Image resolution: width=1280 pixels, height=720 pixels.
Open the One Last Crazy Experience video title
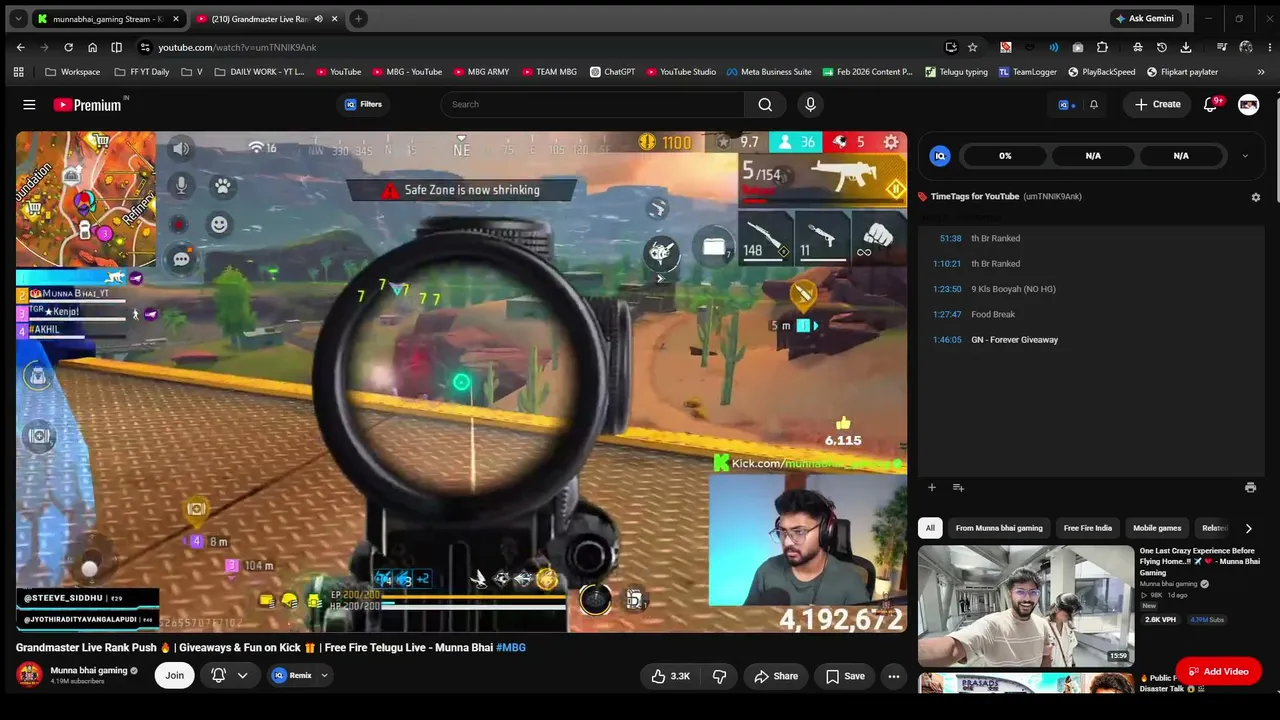coord(1199,561)
